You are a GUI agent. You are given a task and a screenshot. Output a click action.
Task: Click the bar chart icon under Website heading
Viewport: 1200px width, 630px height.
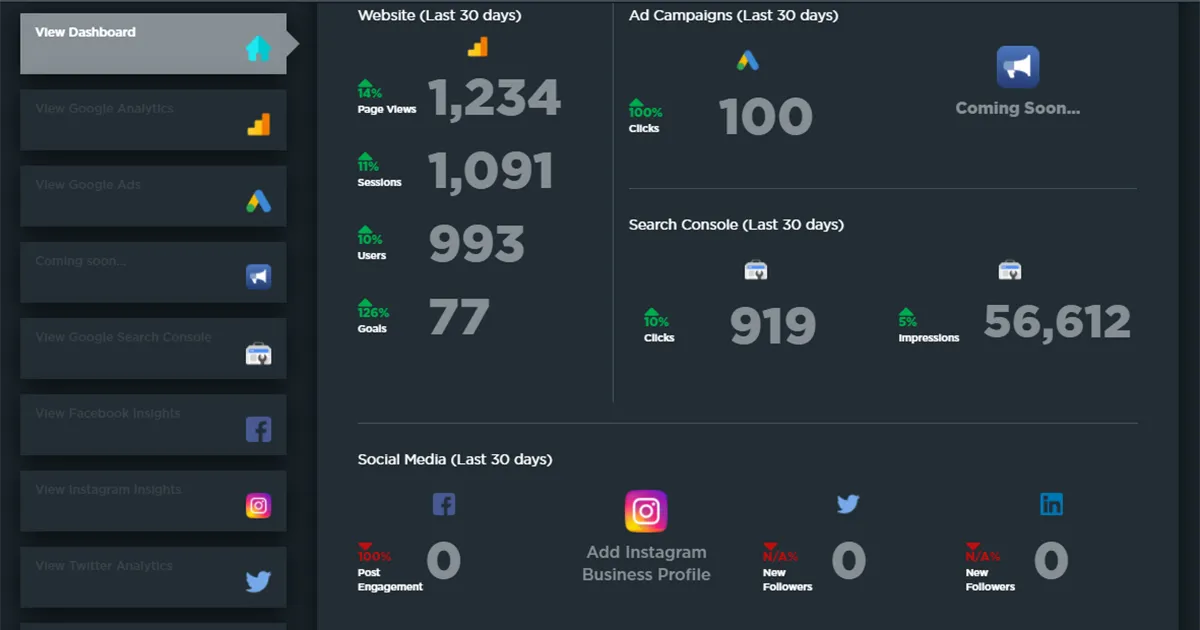pyautogui.click(x=477, y=45)
